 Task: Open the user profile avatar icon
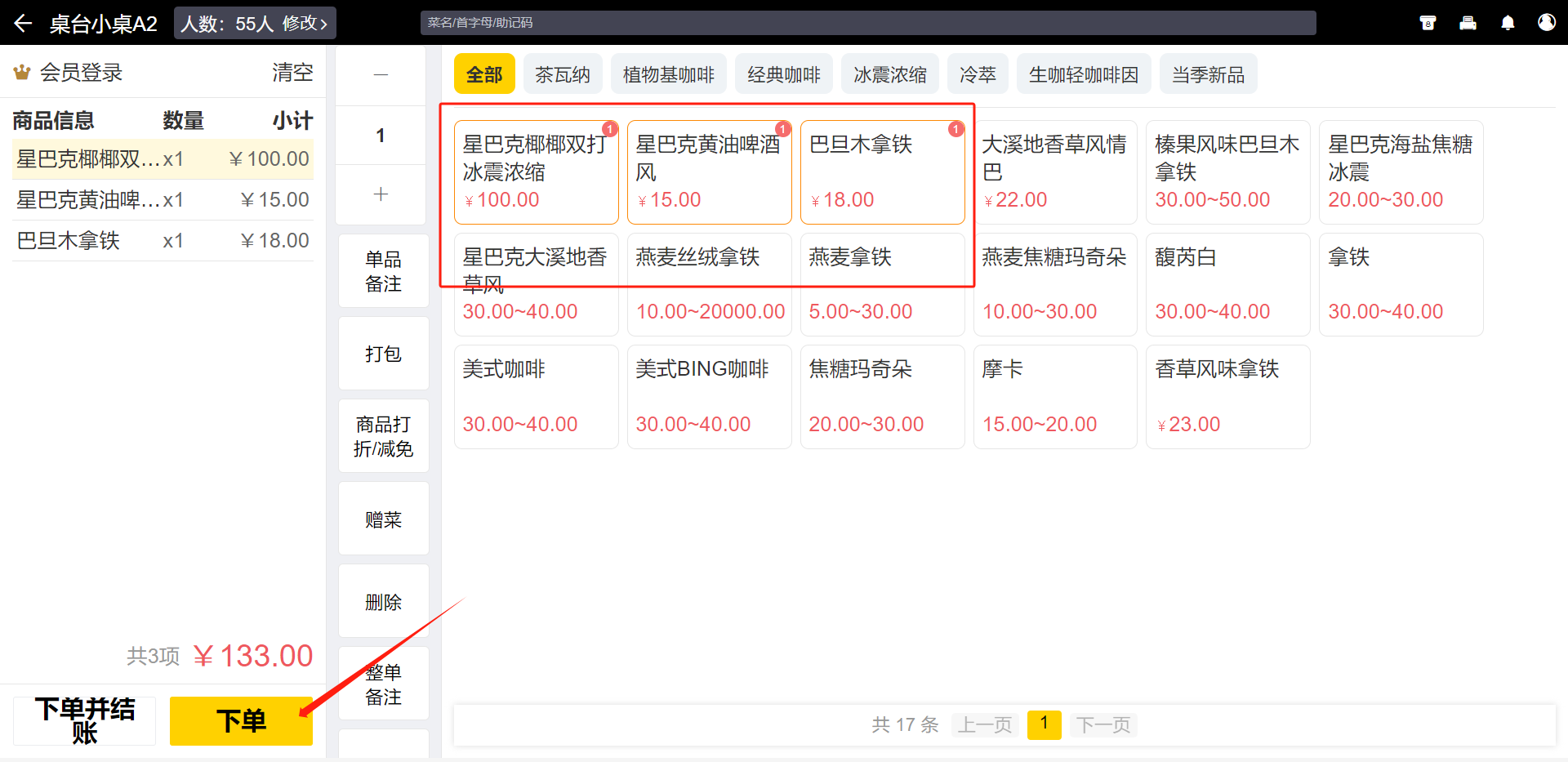click(1547, 22)
